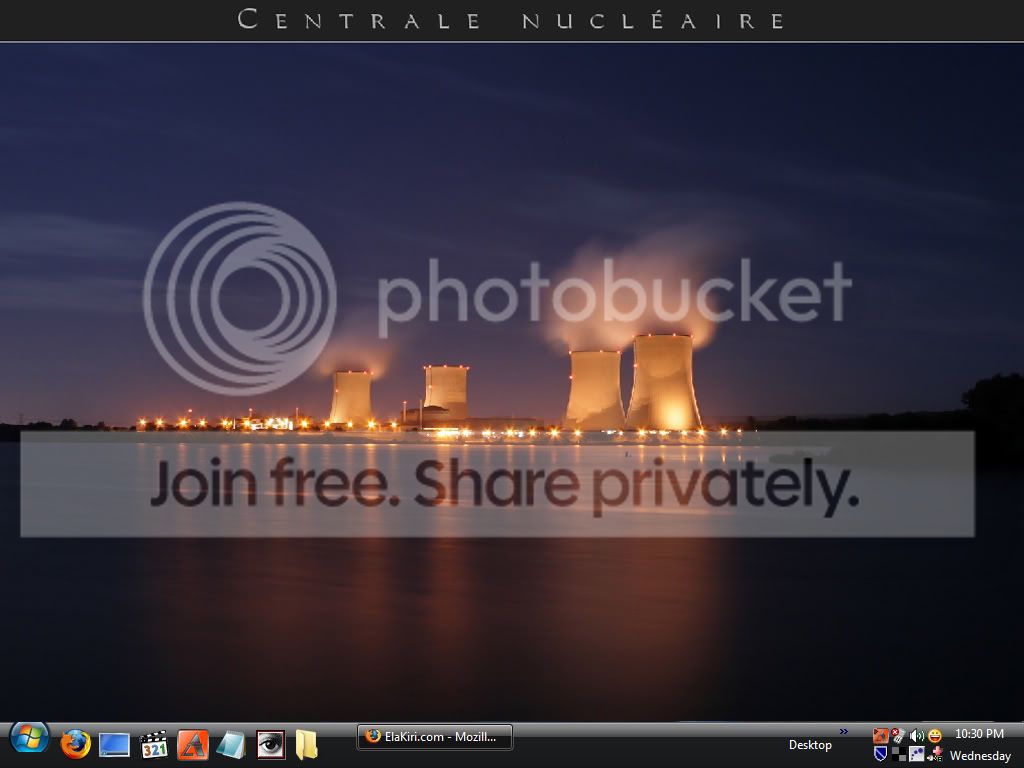Click the blue dots tray icon
Screen dimensions: 1024x768
tap(916, 754)
